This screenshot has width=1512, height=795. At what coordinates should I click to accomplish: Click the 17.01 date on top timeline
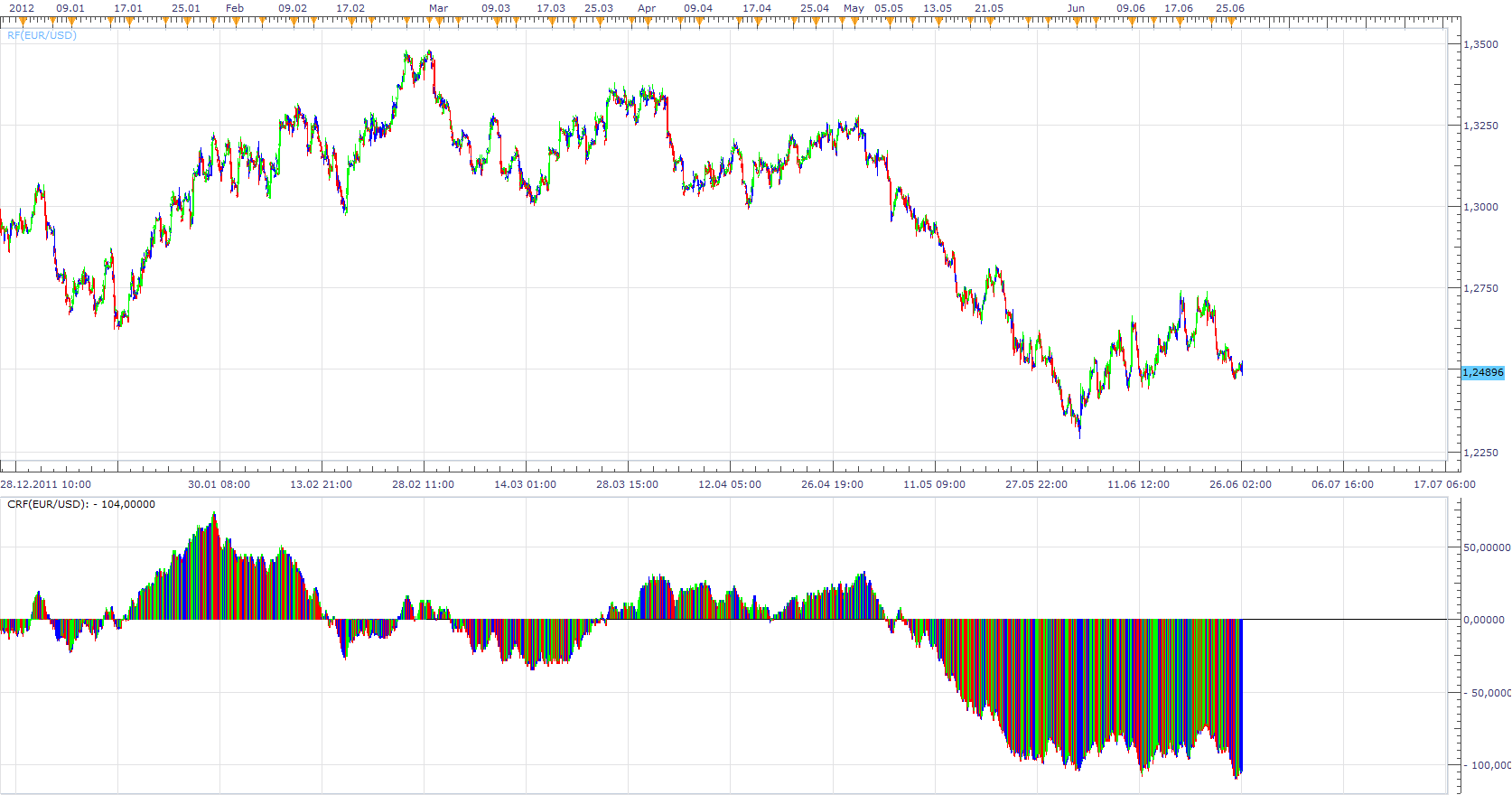pyautogui.click(x=128, y=8)
